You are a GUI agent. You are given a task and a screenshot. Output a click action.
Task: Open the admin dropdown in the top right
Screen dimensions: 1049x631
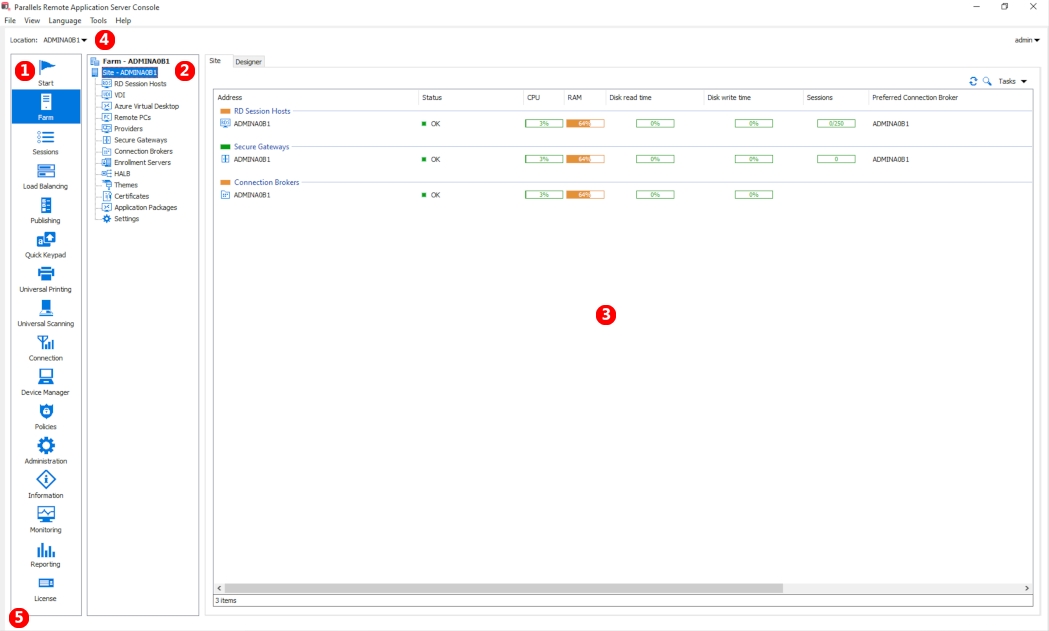tap(1026, 40)
